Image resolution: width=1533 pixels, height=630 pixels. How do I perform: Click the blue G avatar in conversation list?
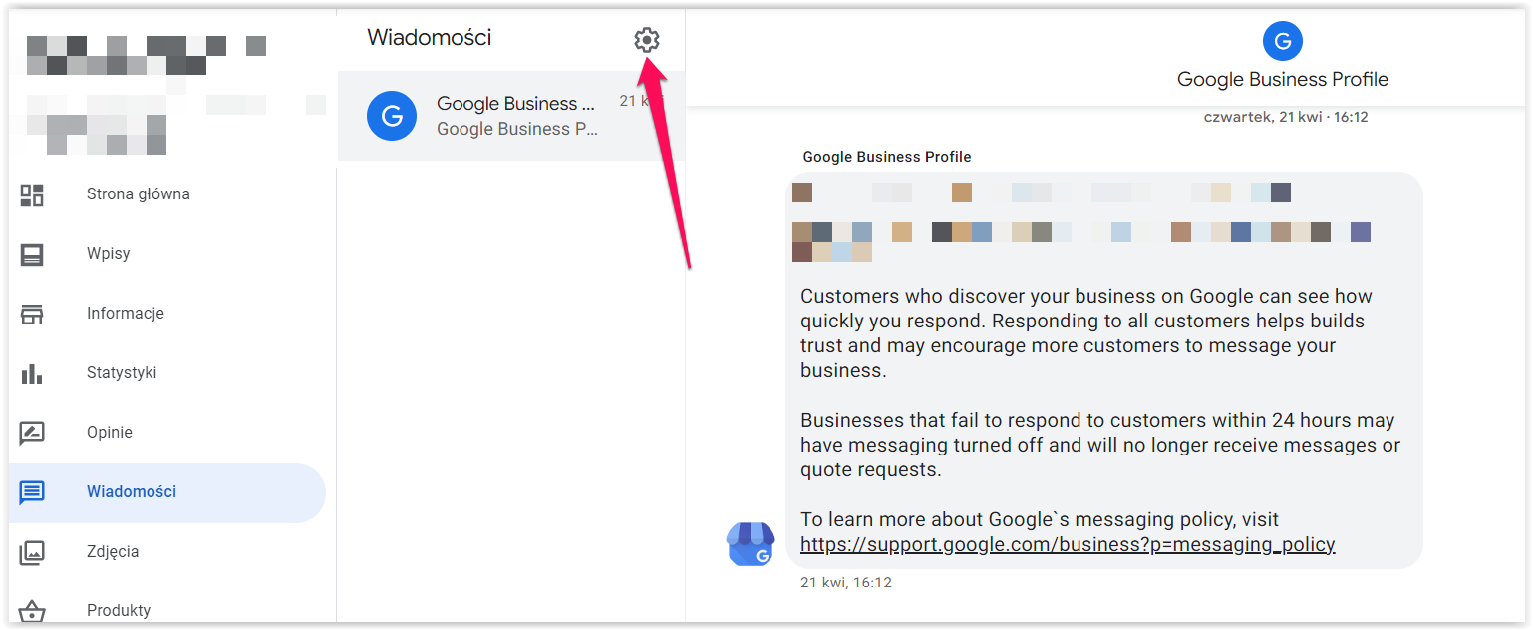tap(392, 116)
